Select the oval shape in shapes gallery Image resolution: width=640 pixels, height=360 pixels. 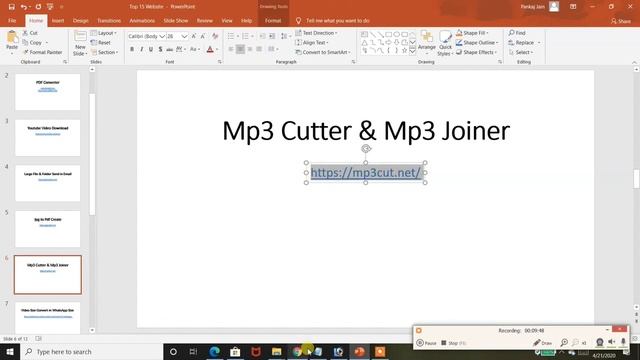(x=396, y=34)
